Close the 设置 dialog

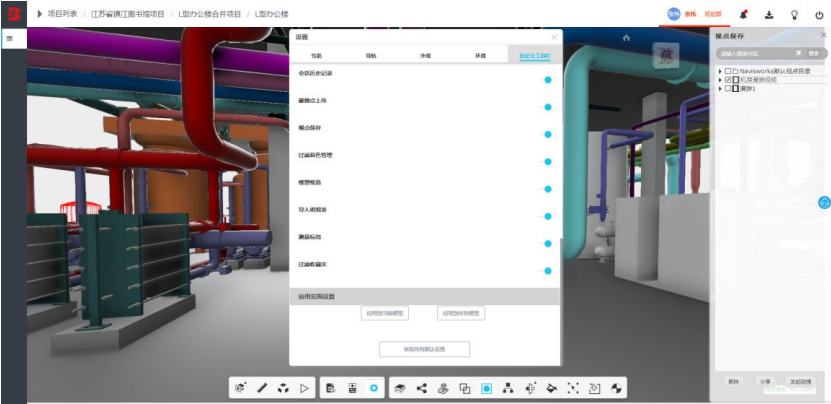click(554, 37)
